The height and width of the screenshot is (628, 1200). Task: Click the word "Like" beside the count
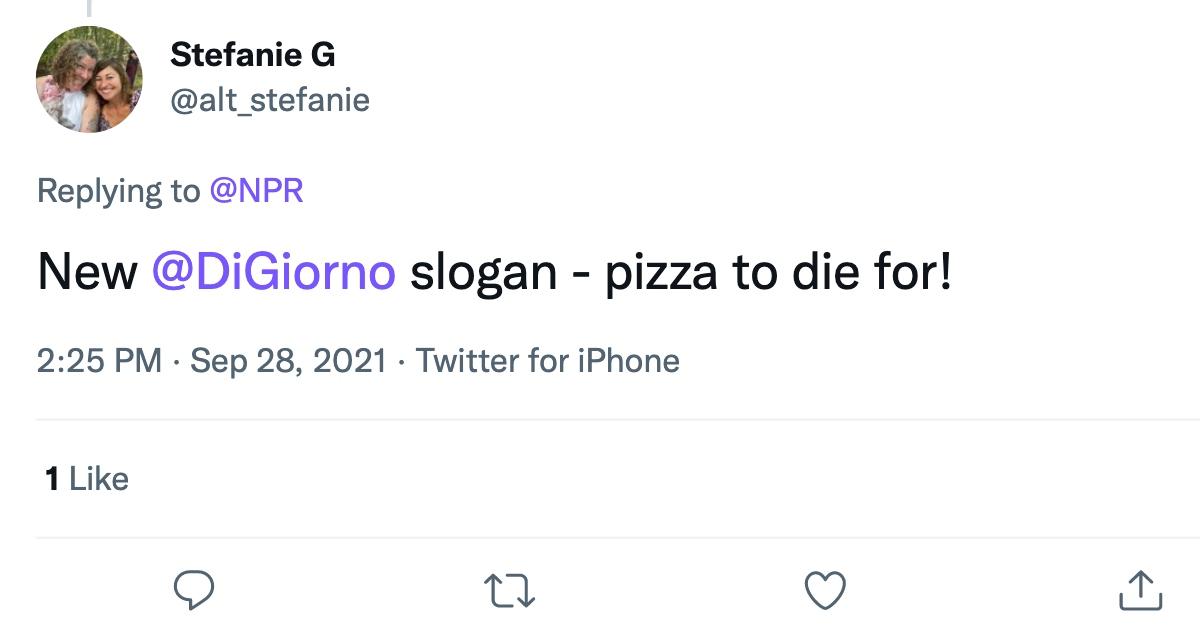tap(99, 479)
